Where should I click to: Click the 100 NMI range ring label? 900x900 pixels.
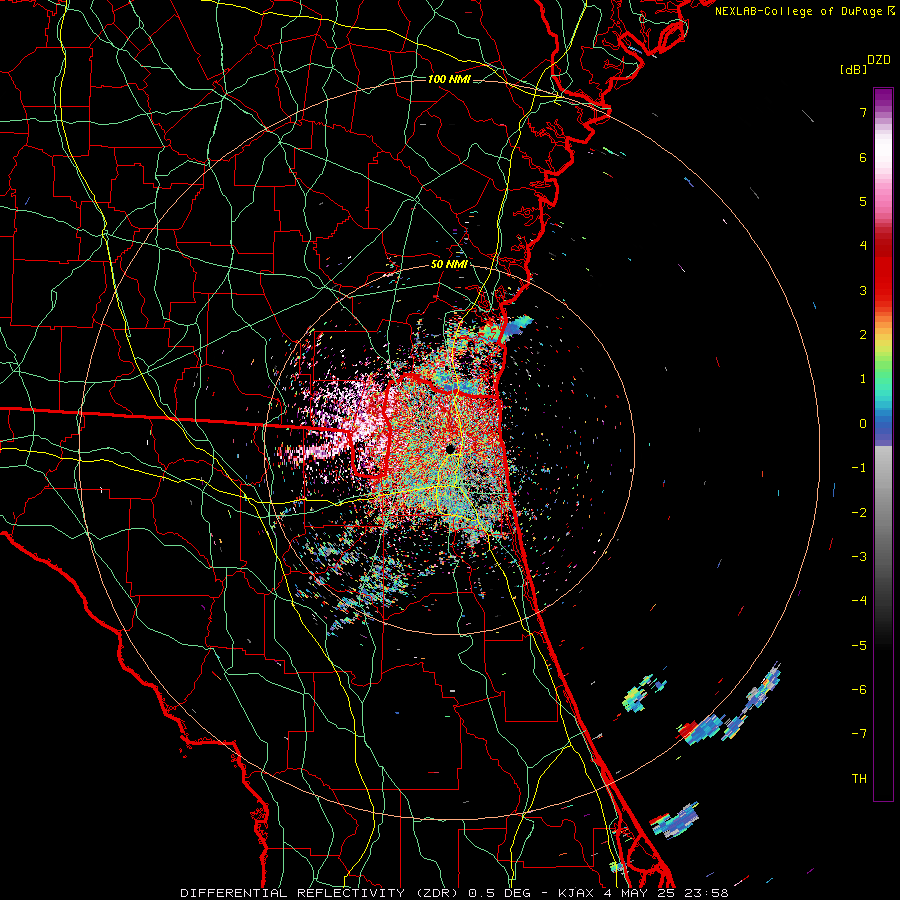[x=449, y=79]
